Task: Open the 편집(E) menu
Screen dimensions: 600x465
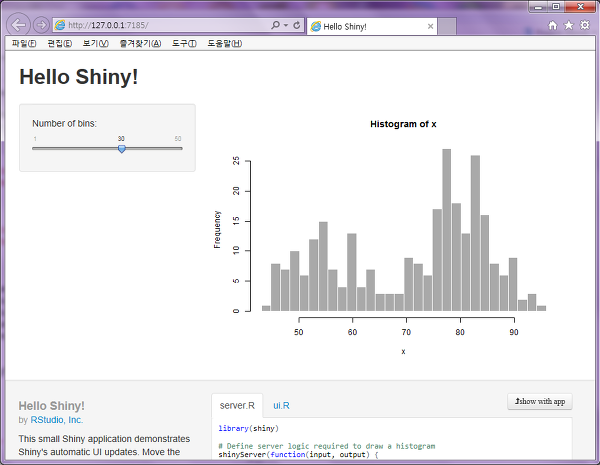Action: click(x=59, y=43)
